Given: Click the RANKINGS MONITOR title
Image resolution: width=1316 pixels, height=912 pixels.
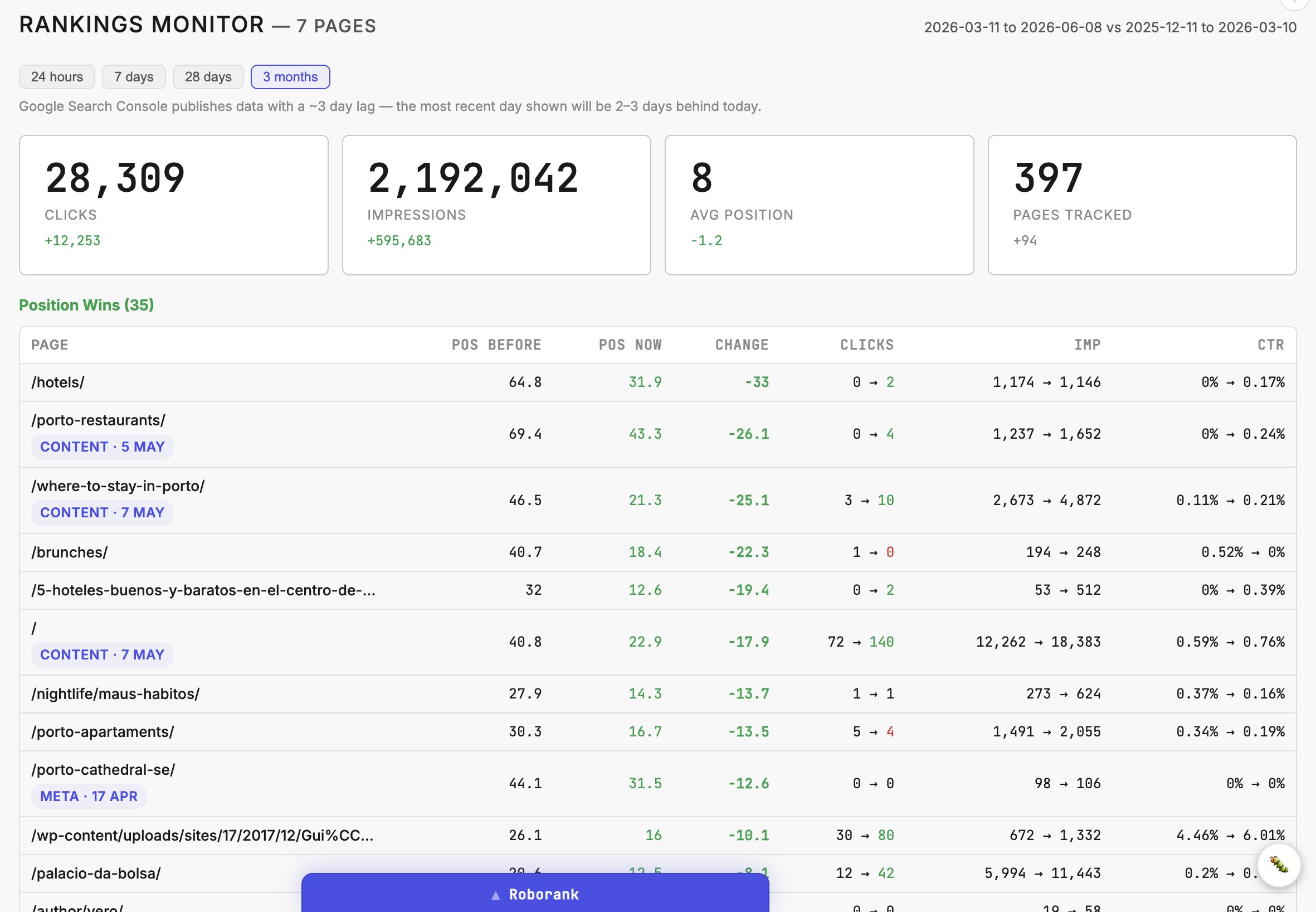Looking at the screenshot, I should tap(142, 25).
